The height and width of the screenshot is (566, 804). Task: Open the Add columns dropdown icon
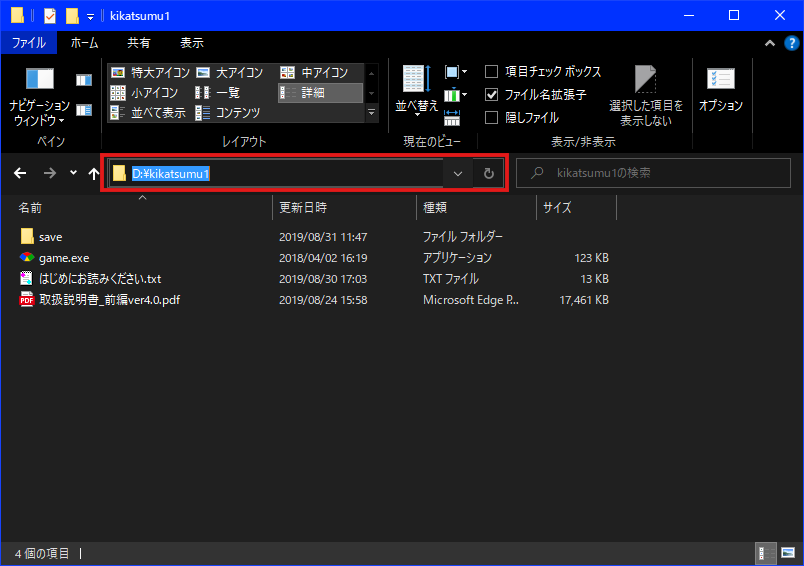(456, 95)
